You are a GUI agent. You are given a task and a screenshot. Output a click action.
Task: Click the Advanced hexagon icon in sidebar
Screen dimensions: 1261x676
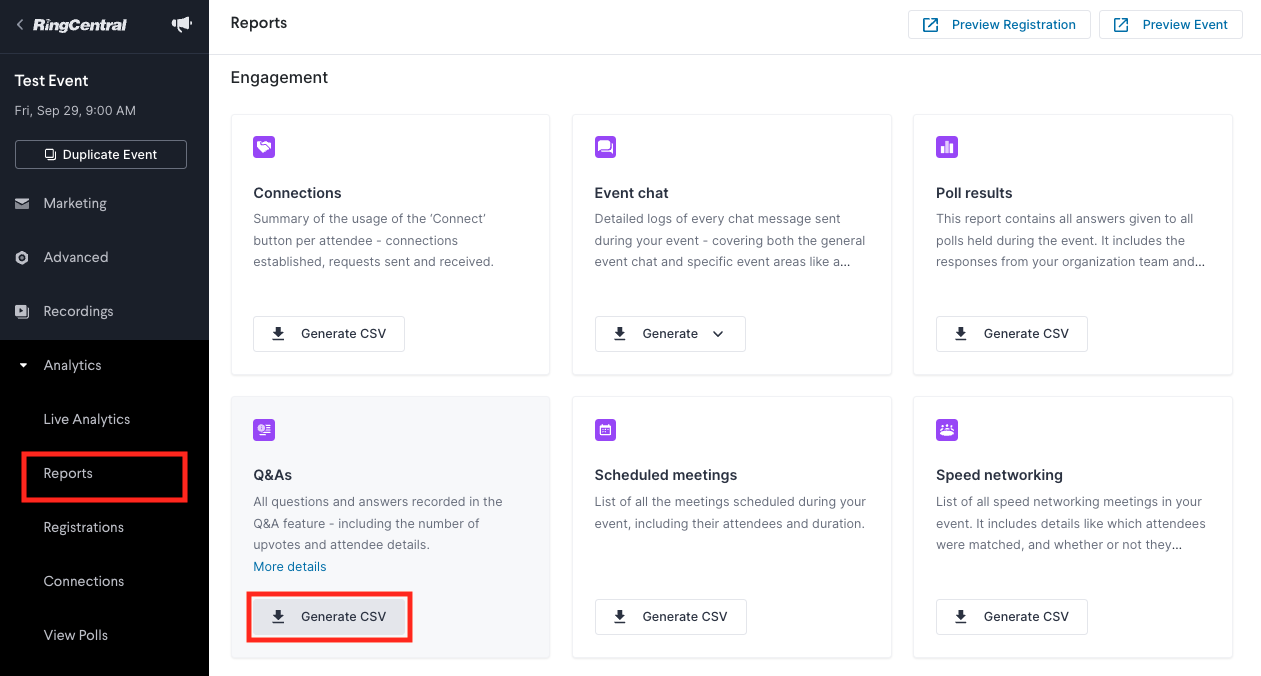pos(22,257)
